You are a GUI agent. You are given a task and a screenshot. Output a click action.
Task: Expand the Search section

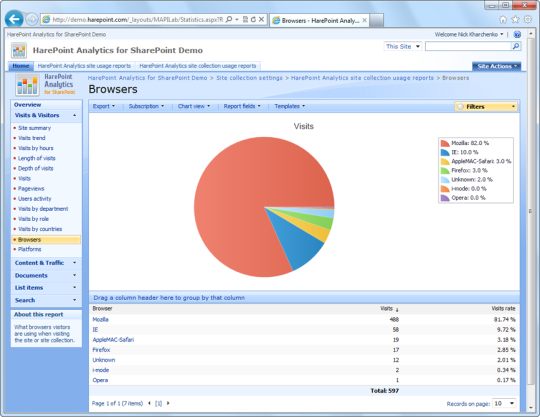[46, 300]
